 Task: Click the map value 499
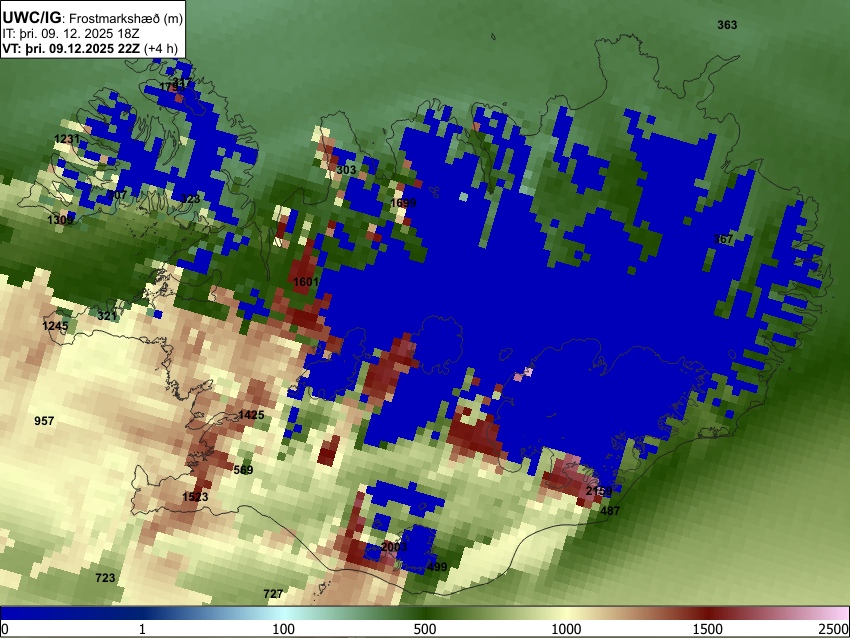[437, 567]
